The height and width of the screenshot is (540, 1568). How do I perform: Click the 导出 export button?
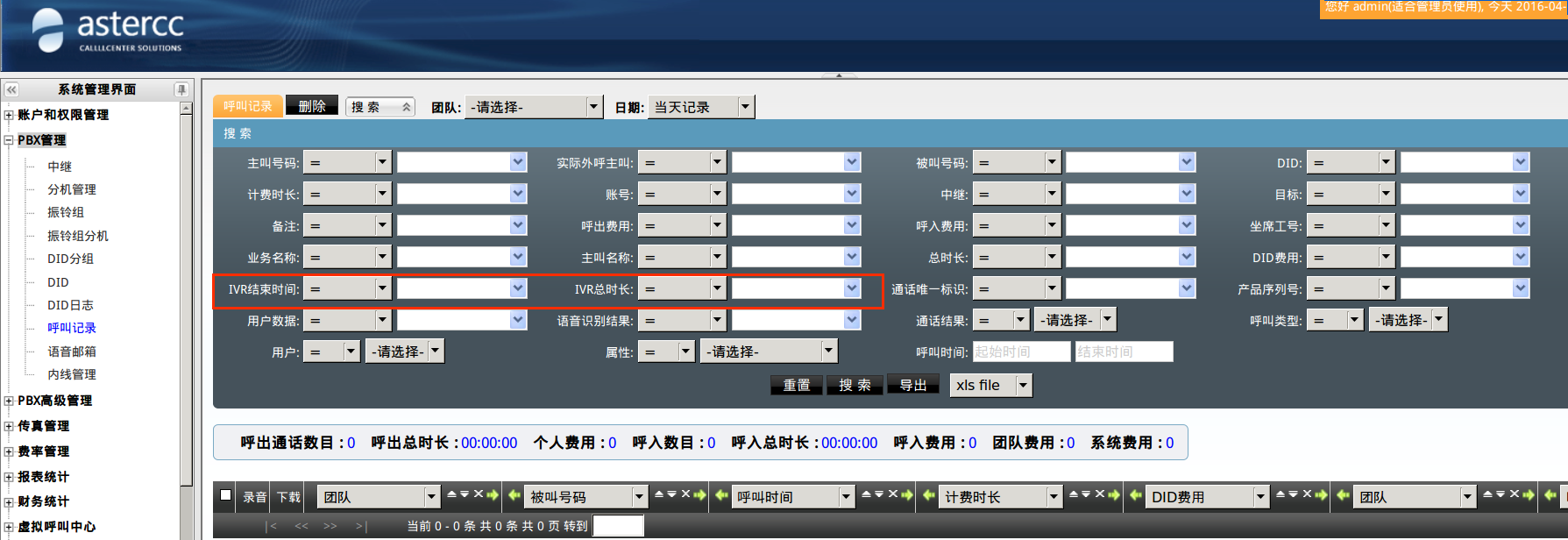pos(912,385)
